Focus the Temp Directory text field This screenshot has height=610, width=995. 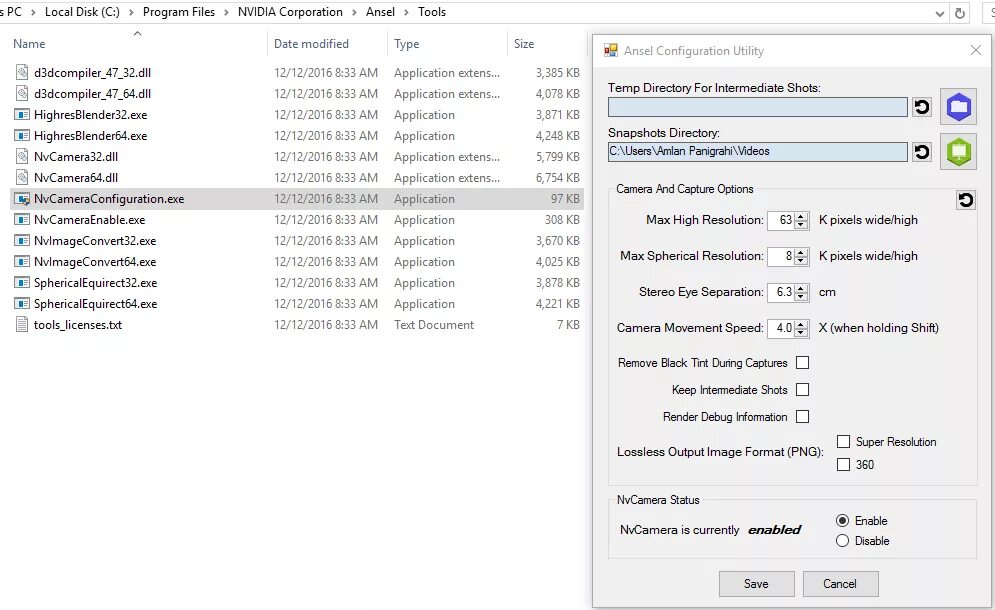click(x=758, y=107)
